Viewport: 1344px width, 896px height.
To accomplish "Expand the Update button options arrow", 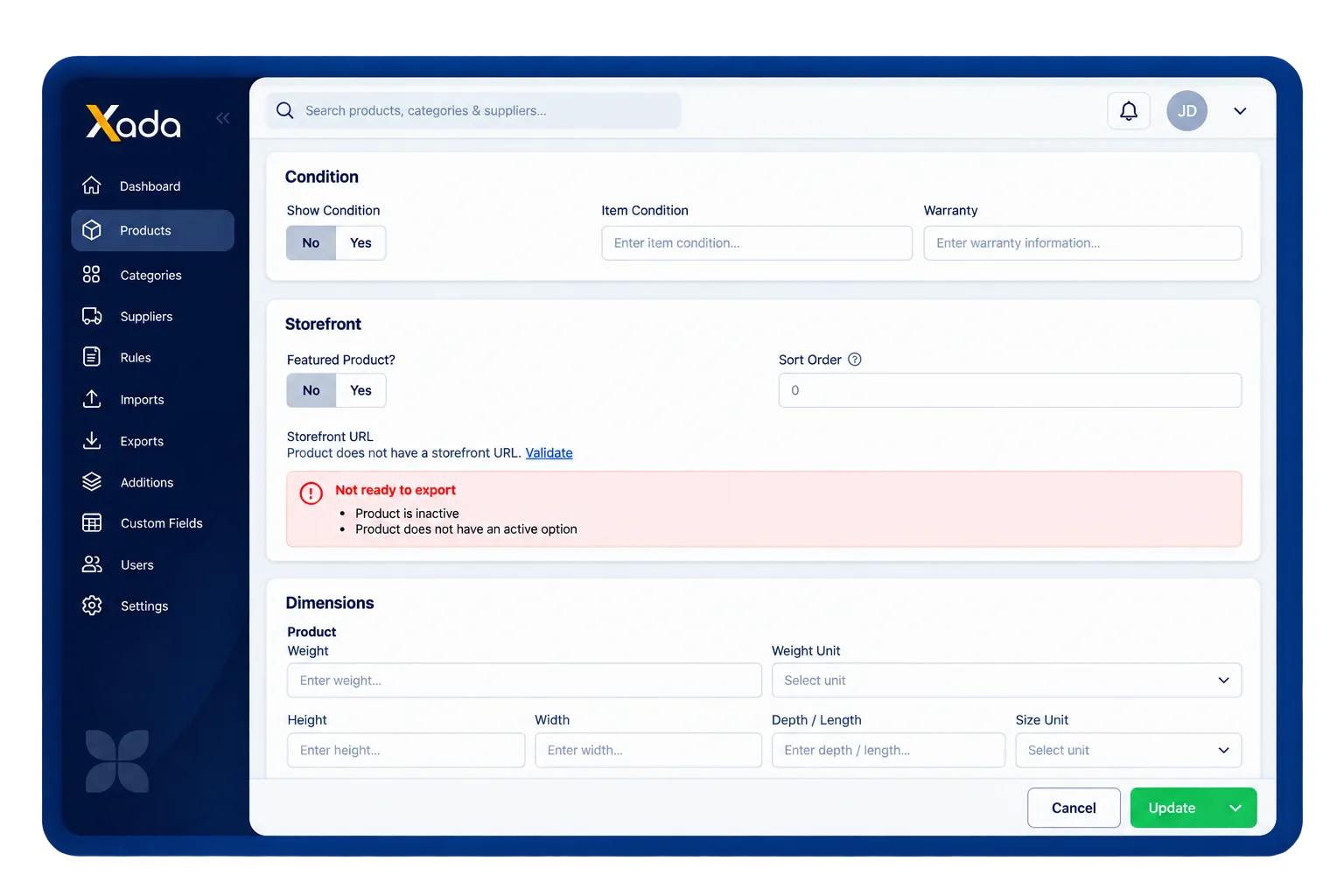I will pos(1235,808).
